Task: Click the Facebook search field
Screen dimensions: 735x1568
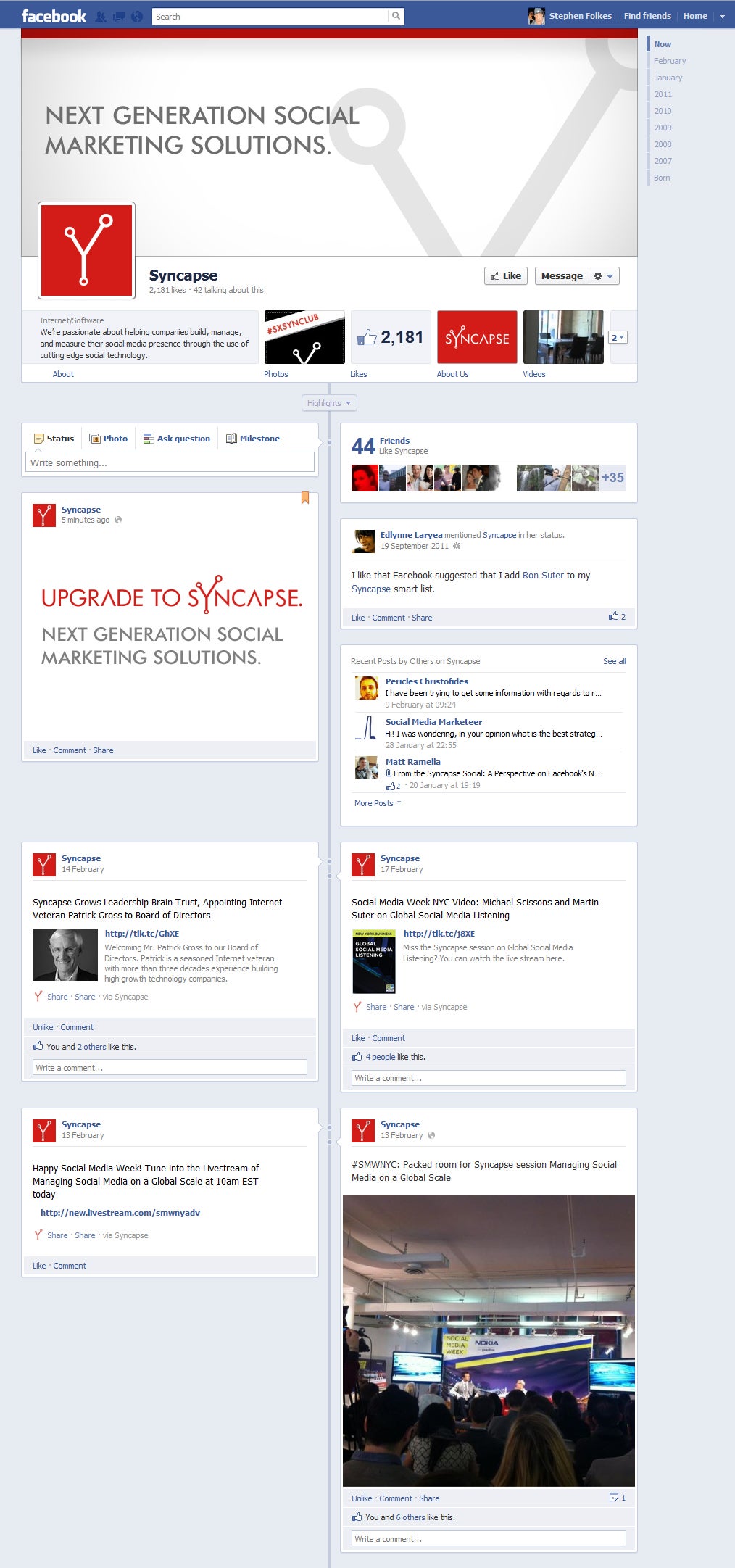Action: click(270, 16)
